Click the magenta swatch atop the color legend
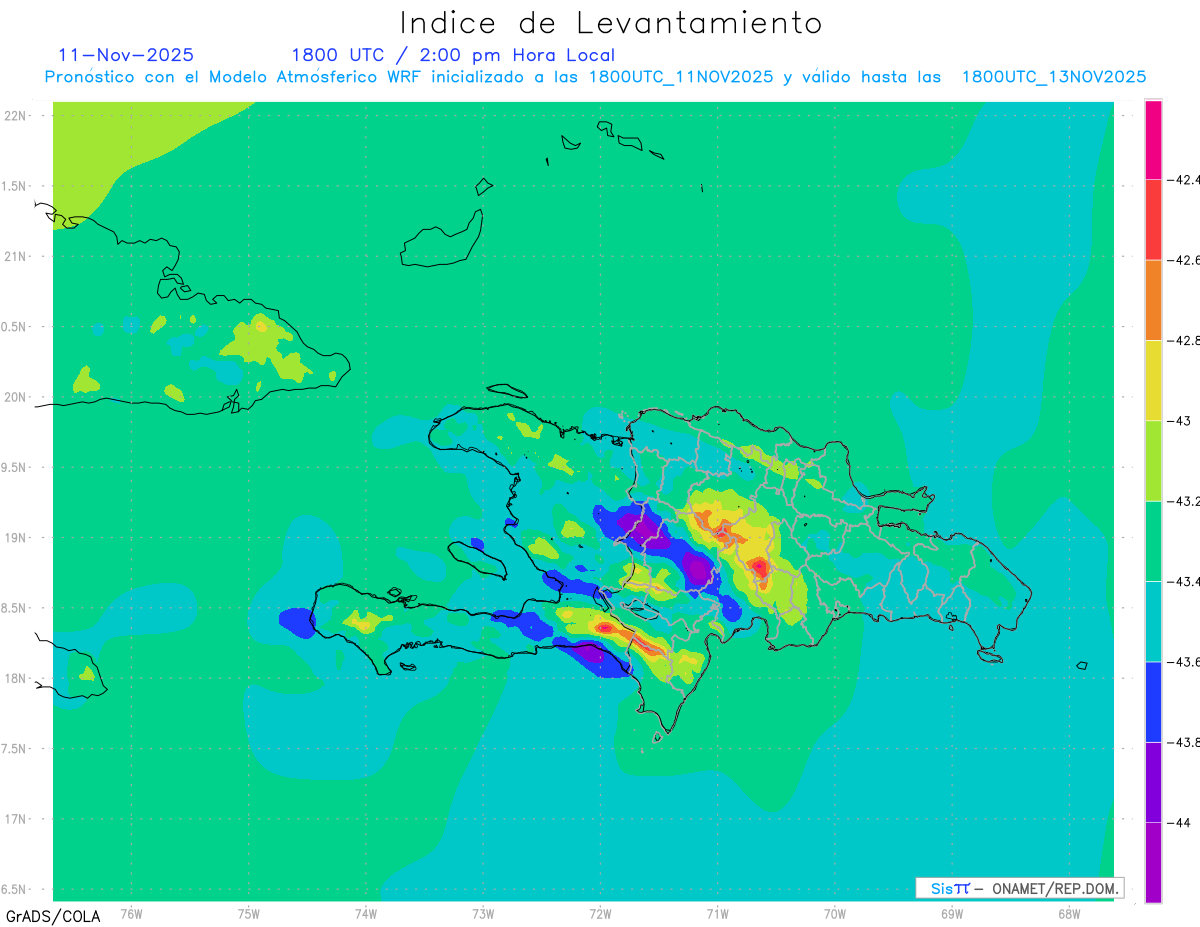 pos(1153,140)
